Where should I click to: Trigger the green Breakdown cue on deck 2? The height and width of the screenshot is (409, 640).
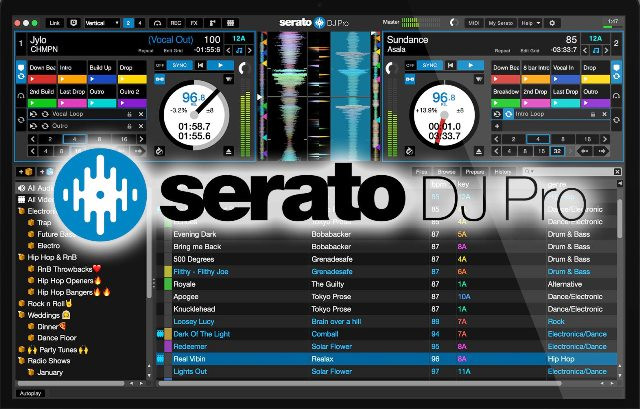[506, 103]
